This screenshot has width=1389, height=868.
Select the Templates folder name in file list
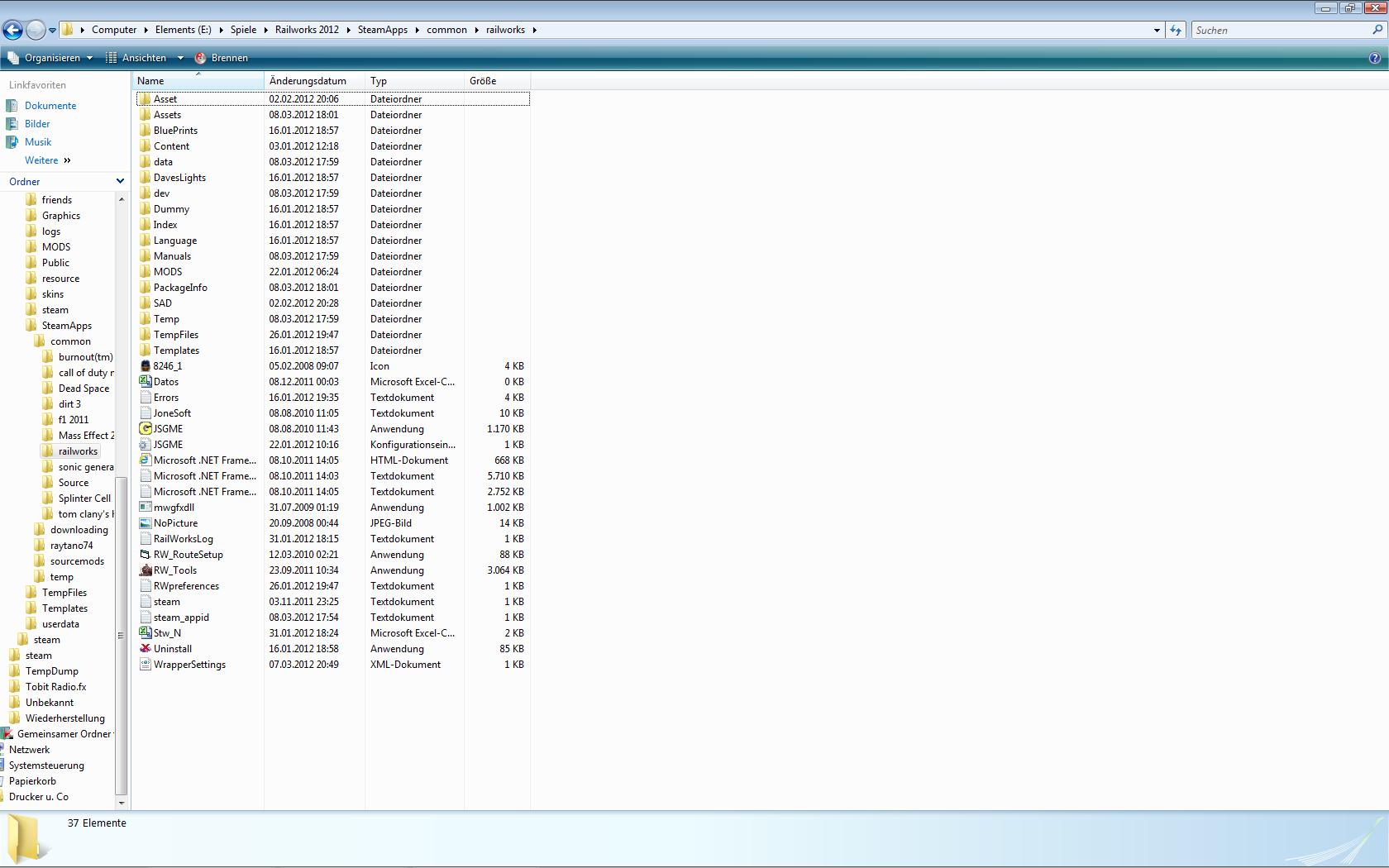click(x=176, y=351)
